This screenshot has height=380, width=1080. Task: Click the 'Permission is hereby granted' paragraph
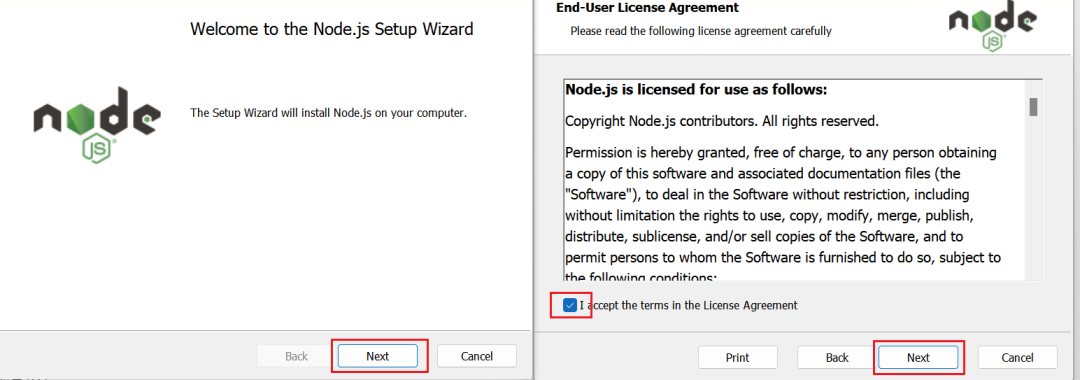[783, 215]
